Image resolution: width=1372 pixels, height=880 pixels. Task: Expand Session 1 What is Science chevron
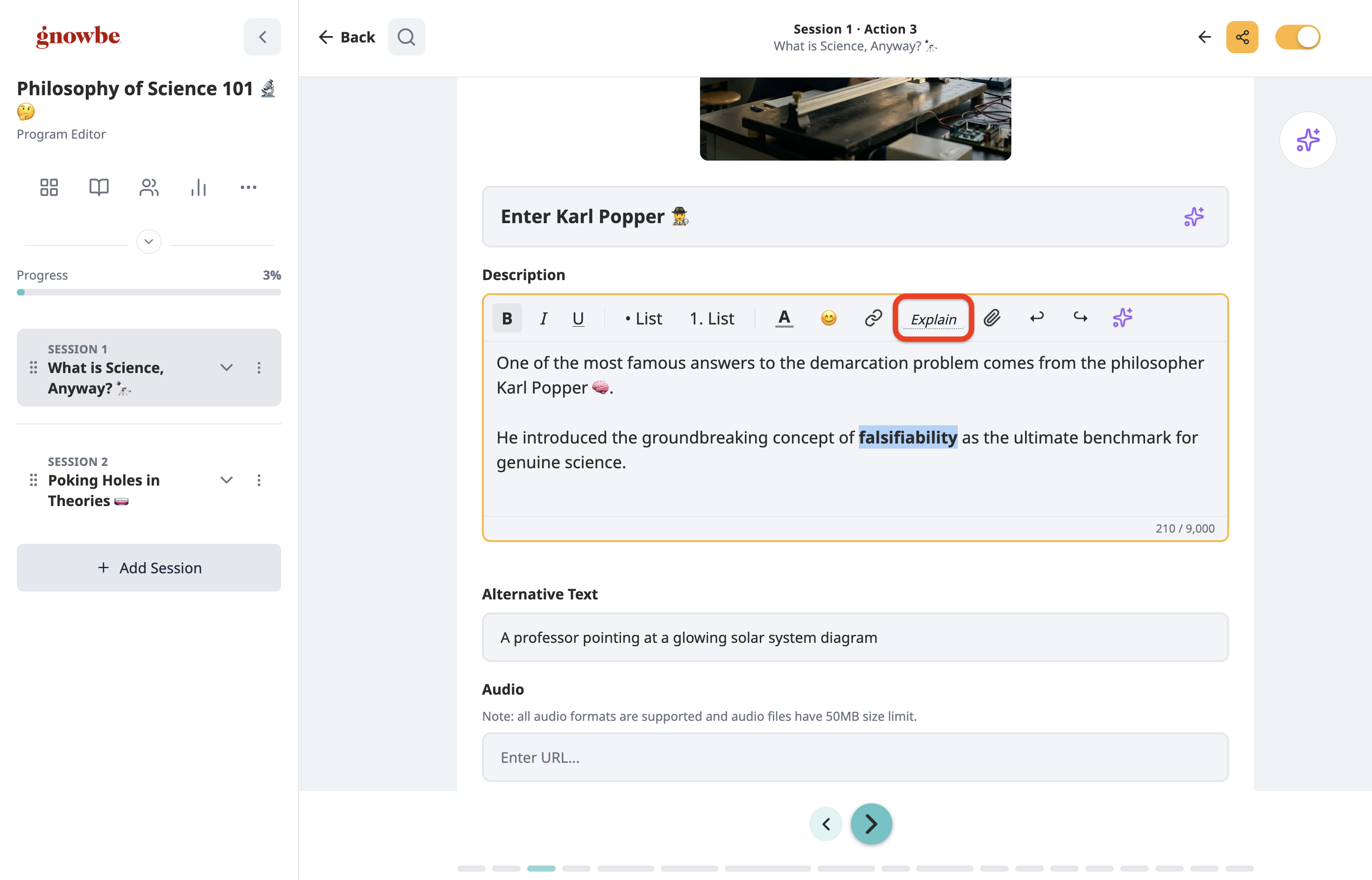[227, 367]
